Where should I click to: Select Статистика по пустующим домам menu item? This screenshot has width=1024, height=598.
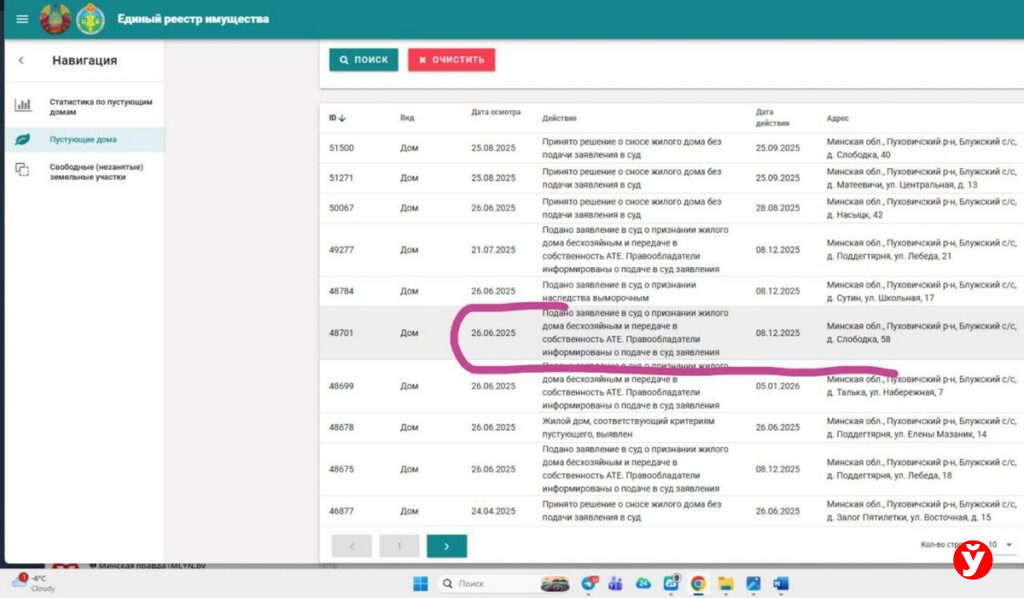101,106
